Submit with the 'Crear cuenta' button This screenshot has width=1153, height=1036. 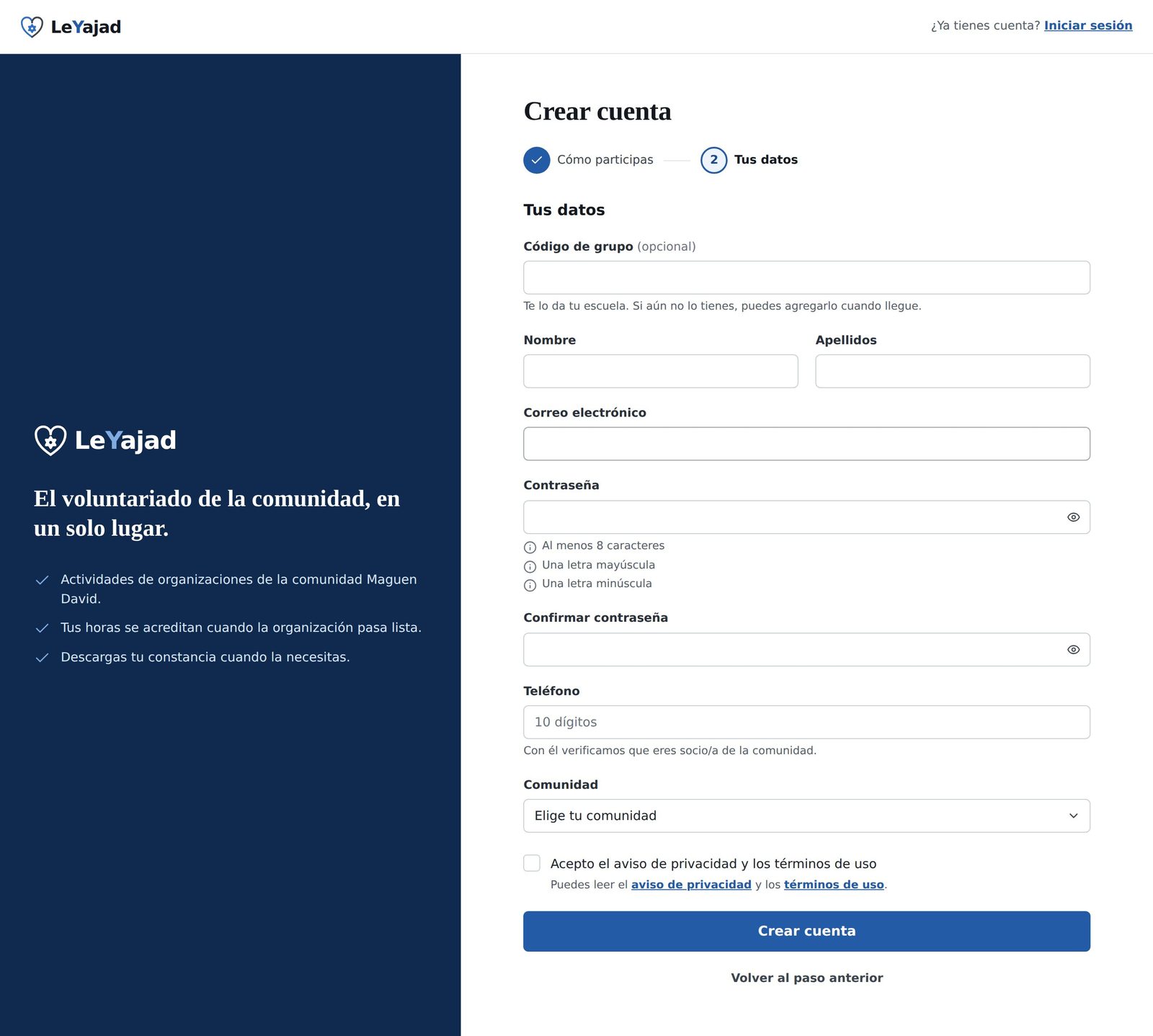806,931
